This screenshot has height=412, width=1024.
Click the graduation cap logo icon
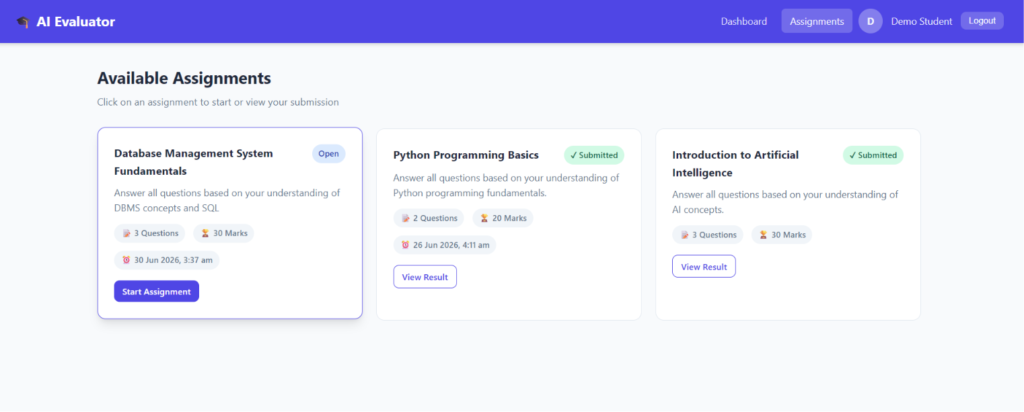[23, 22]
